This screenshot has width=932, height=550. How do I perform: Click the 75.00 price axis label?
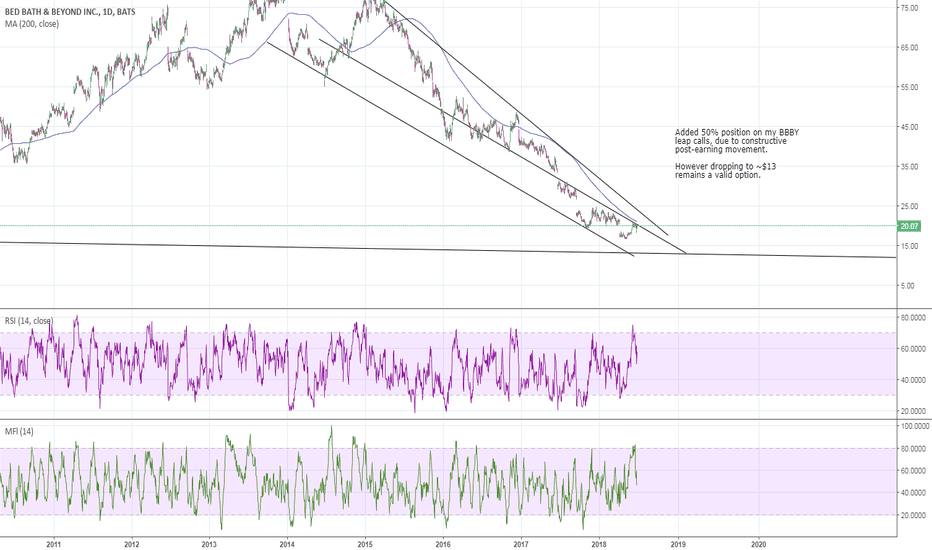click(x=910, y=8)
